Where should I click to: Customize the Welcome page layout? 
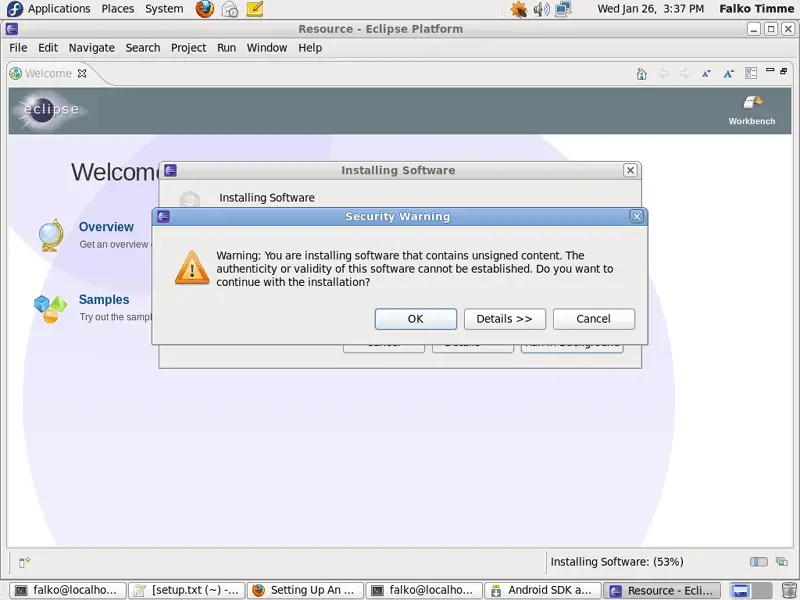[x=751, y=73]
